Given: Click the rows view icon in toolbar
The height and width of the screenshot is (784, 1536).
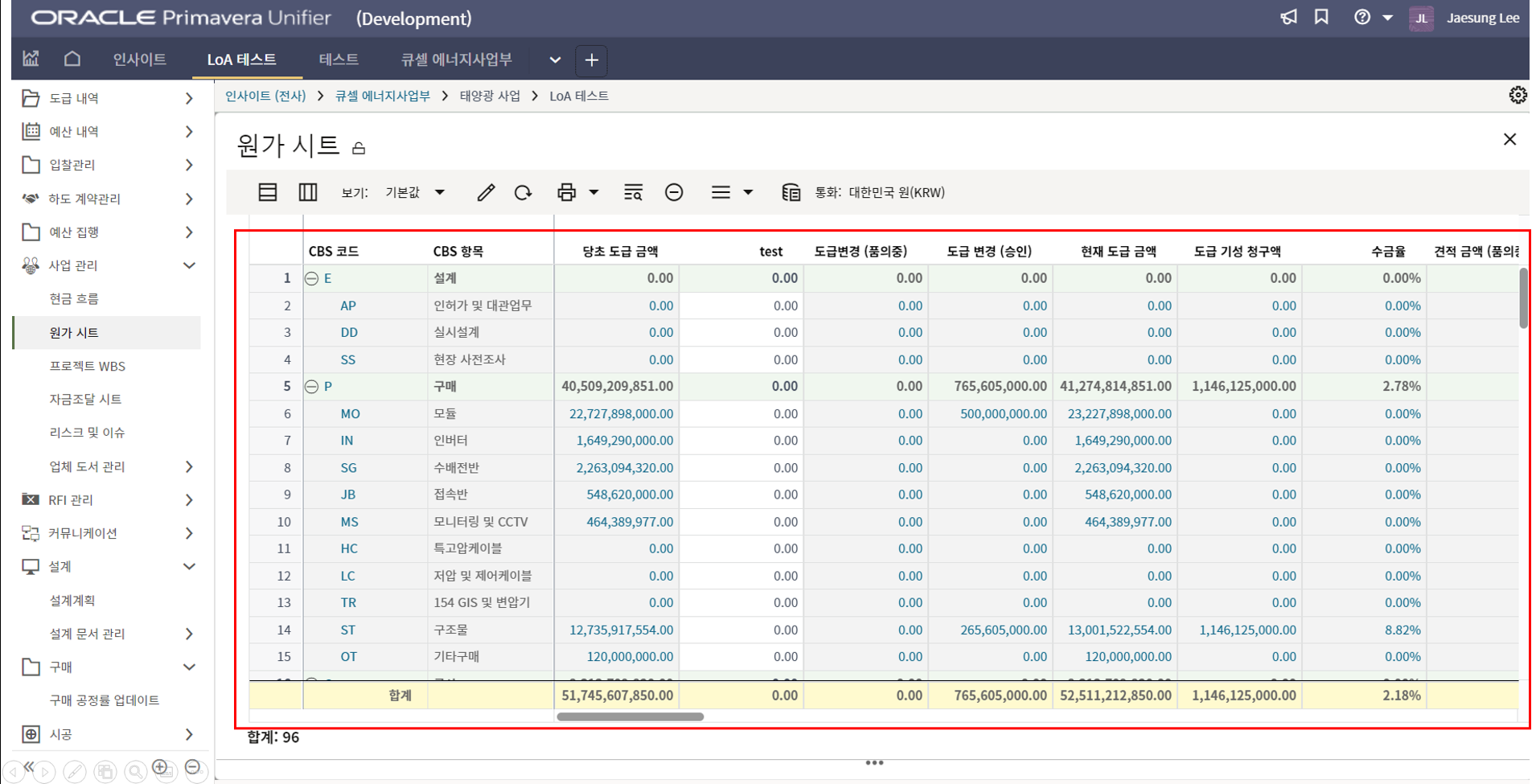Looking at the screenshot, I should (x=268, y=192).
